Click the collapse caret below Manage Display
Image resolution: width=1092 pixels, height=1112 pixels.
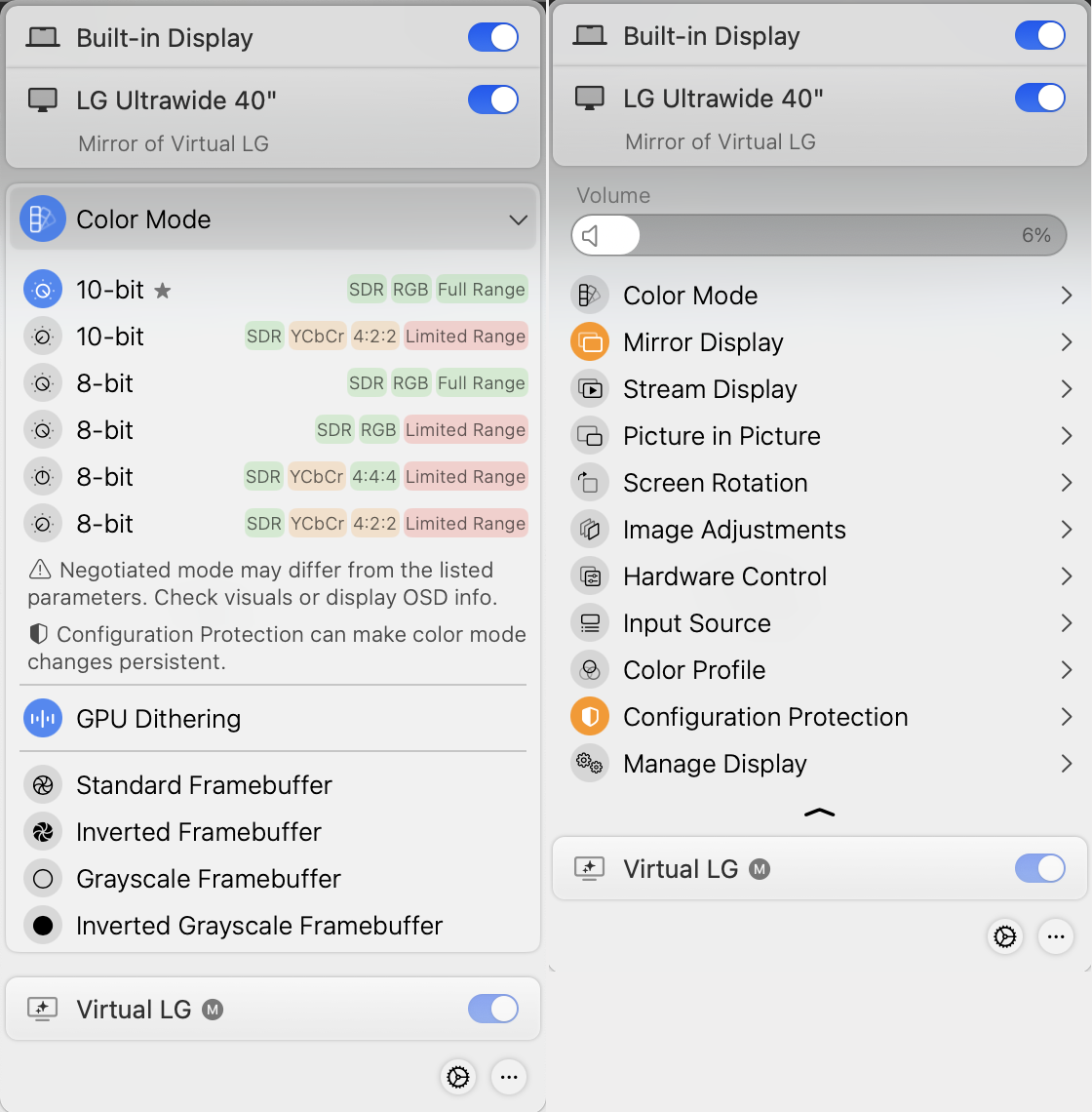pos(819,812)
